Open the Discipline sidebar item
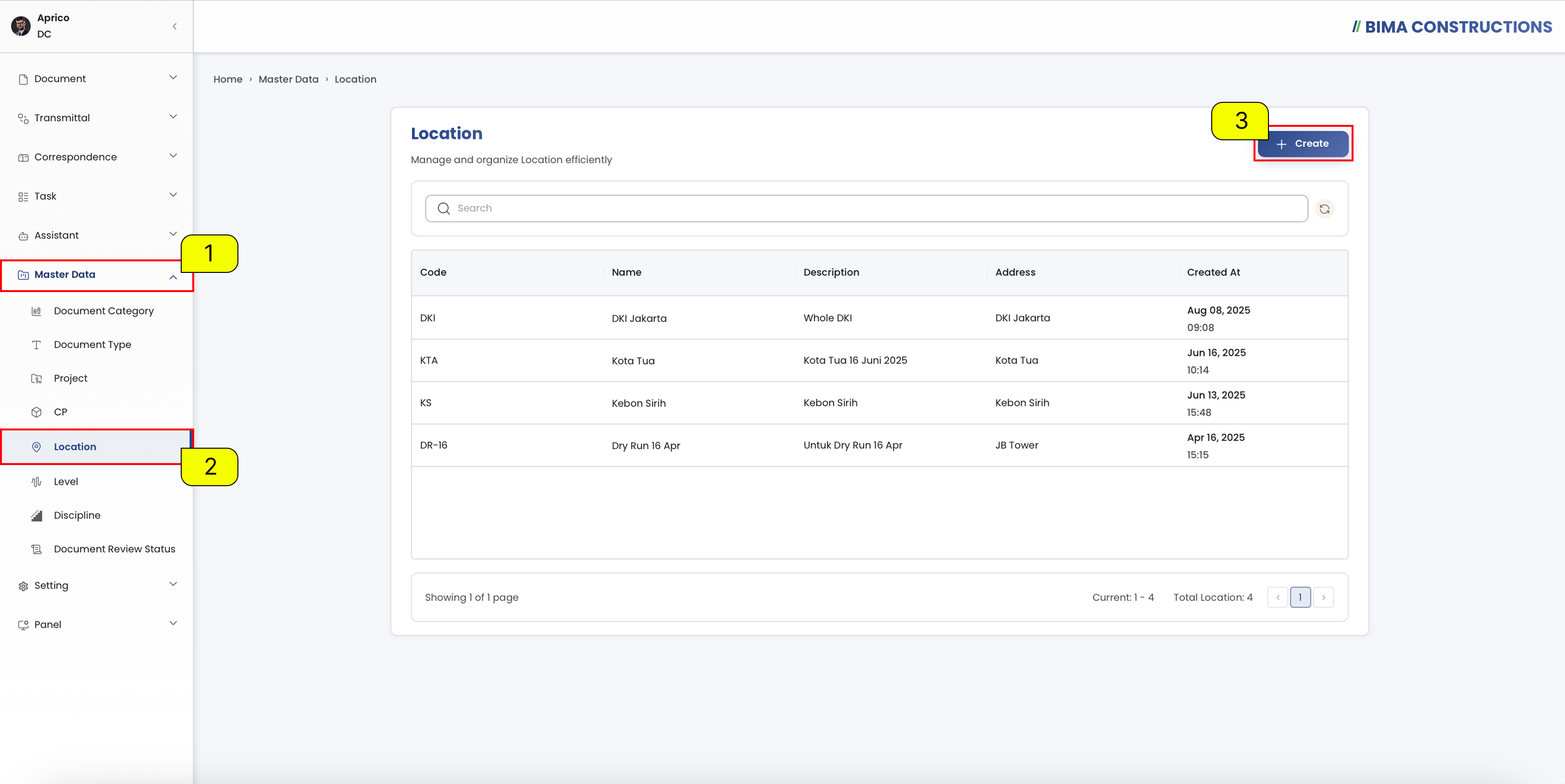The image size is (1565, 784). pyautogui.click(x=76, y=515)
